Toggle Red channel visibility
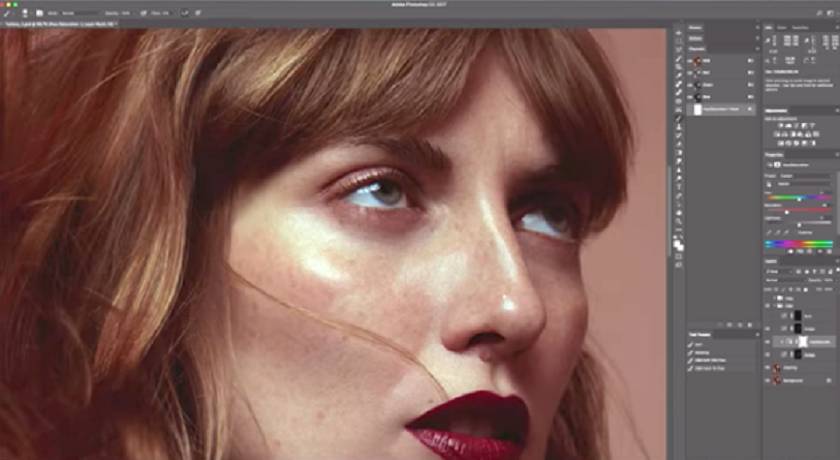The height and width of the screenshot is (460, 840). (x=691, y=73)
